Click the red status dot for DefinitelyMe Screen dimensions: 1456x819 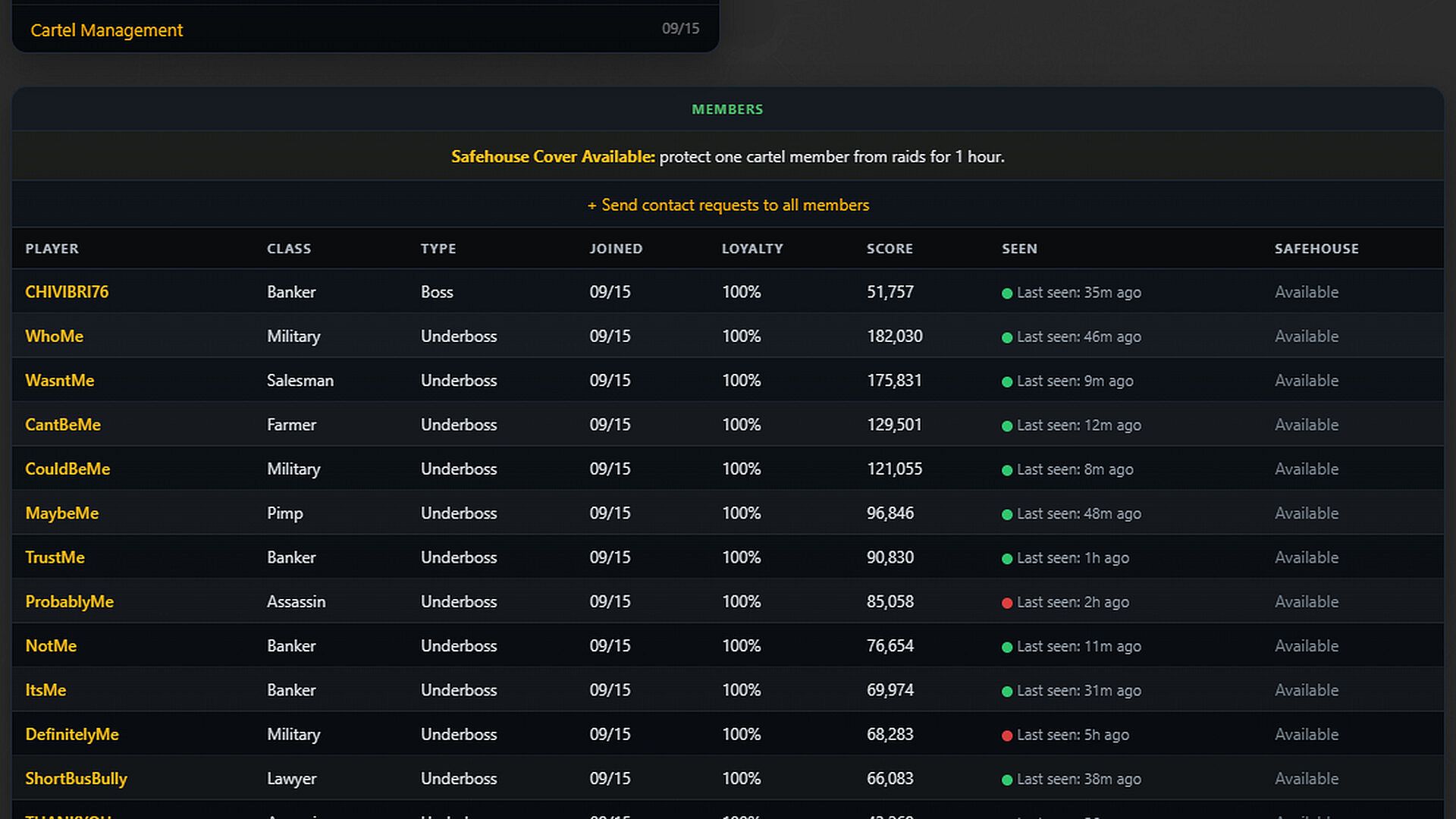coord(1007,736)
